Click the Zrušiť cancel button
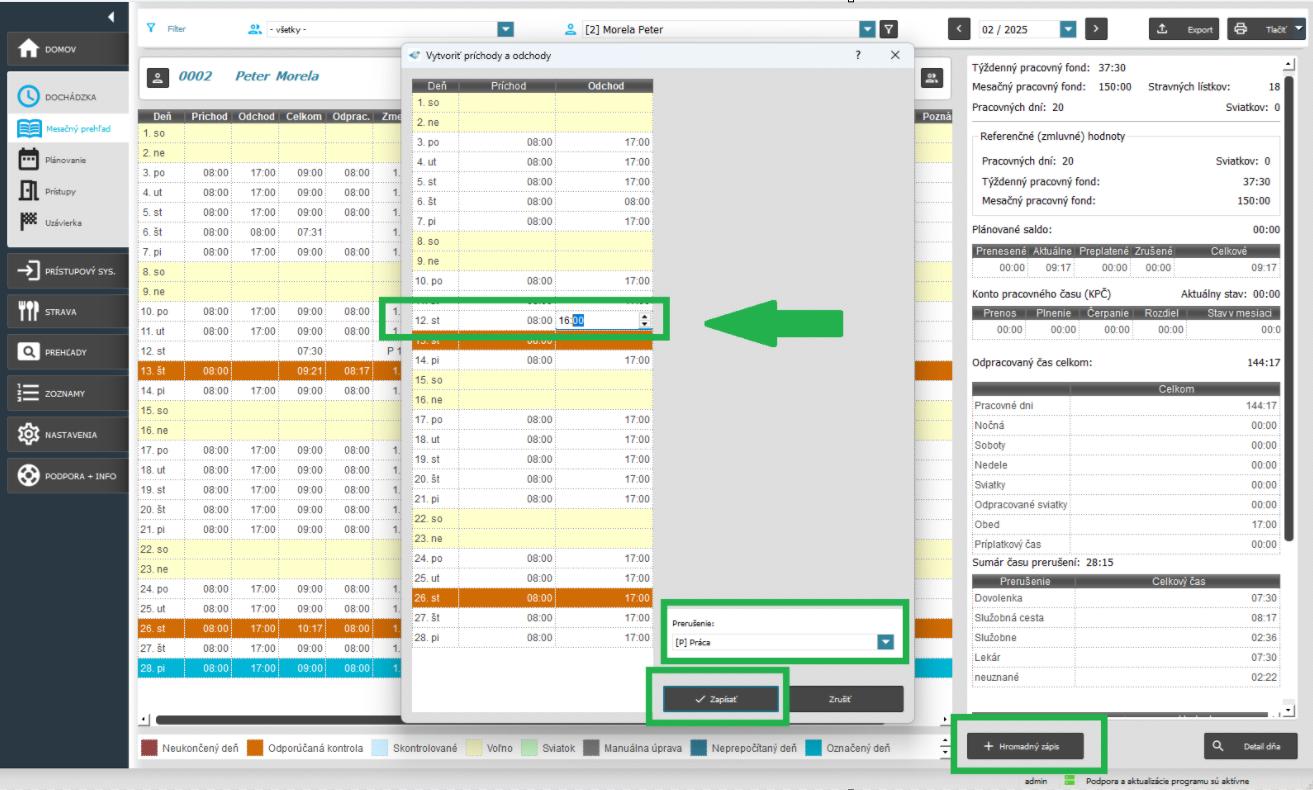This screenshot has height=790, width=1313. pos(840,698)
